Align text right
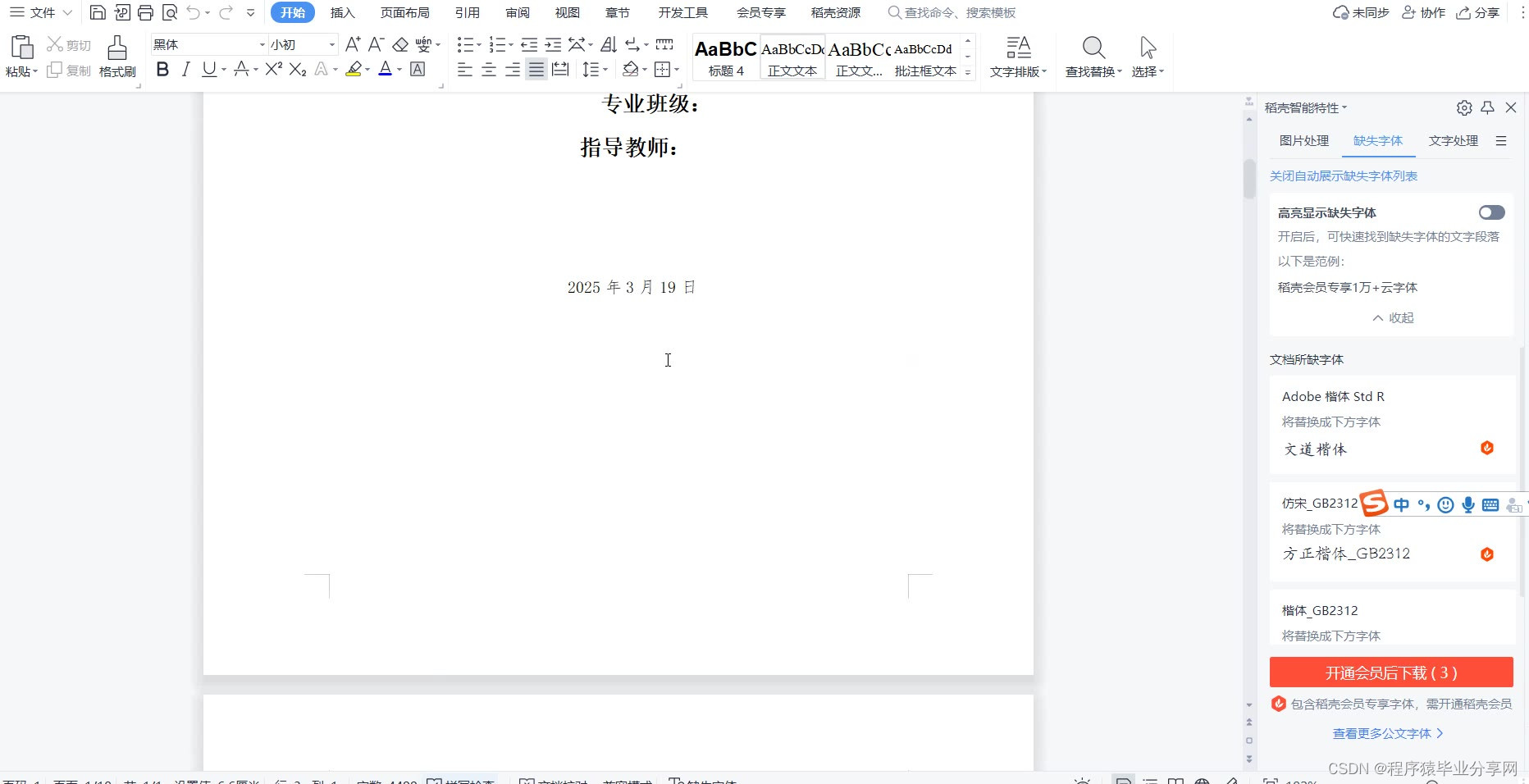 (x=513, y=70)
